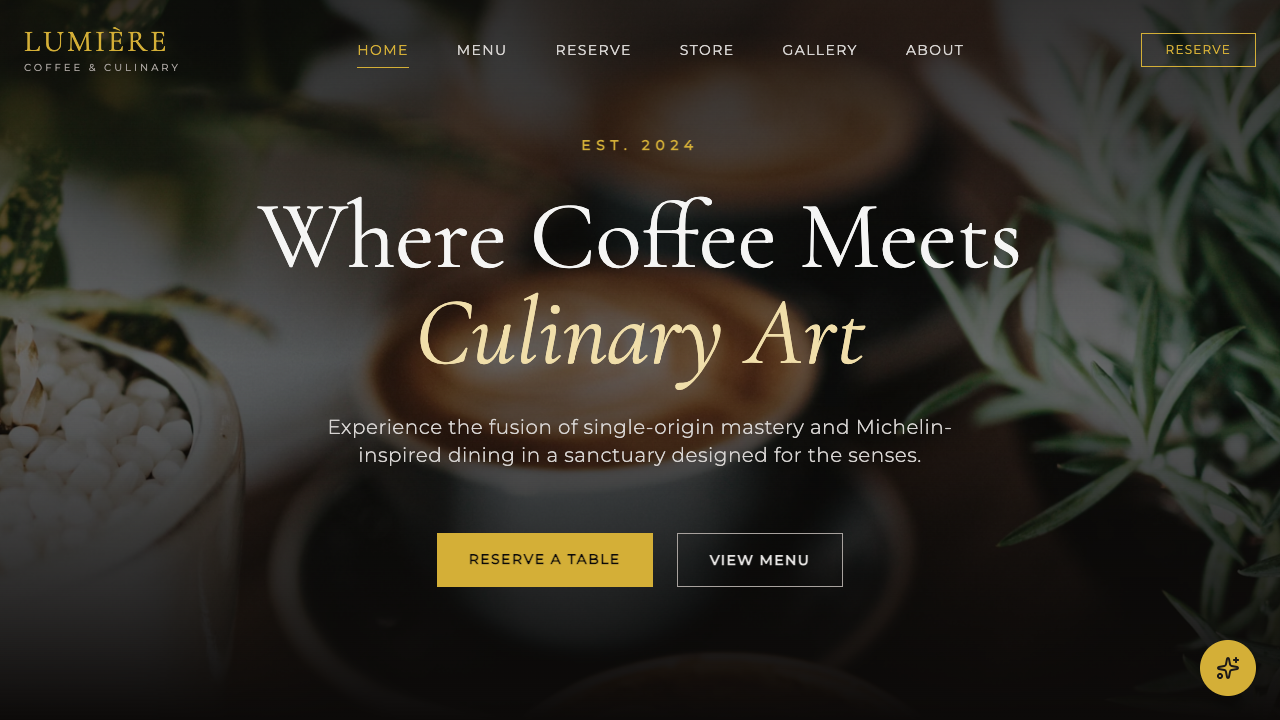Image resolution: width=1280 pixels, height=720 pixels.
Task: Select Reserve in the navigation bar
Action: [593, 50]
